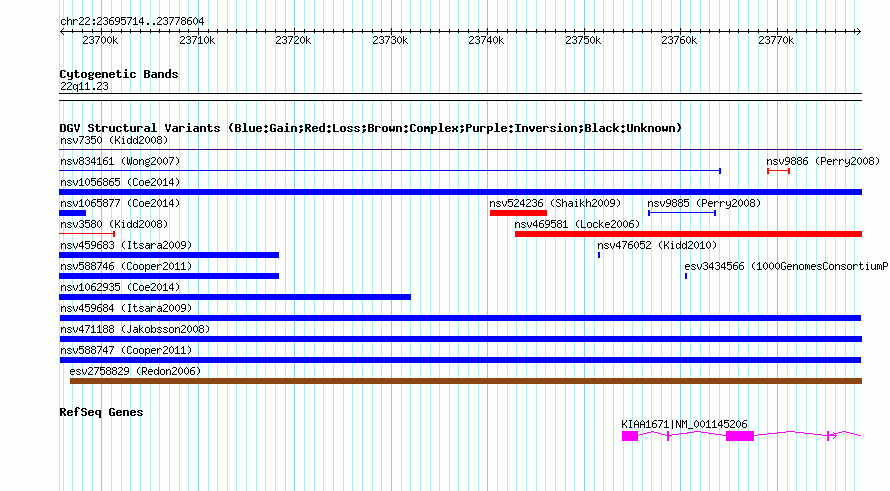Click the nsv9886 (Perry2008) label text
This screenshot has width=890, height=491.
823,161
